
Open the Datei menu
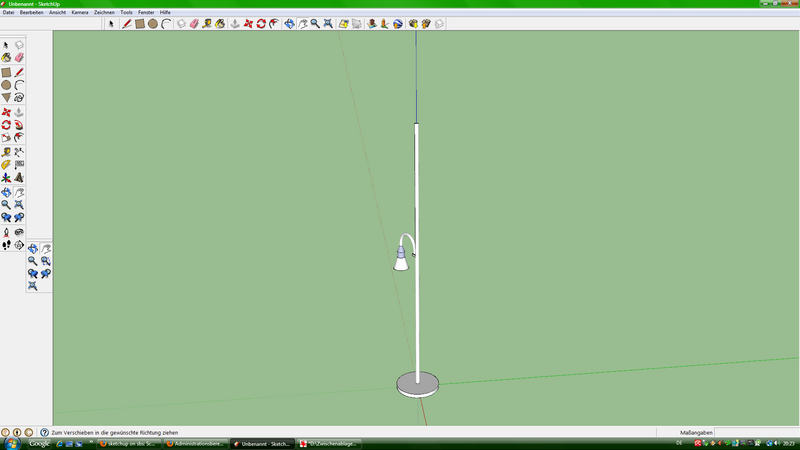(8, 12)
